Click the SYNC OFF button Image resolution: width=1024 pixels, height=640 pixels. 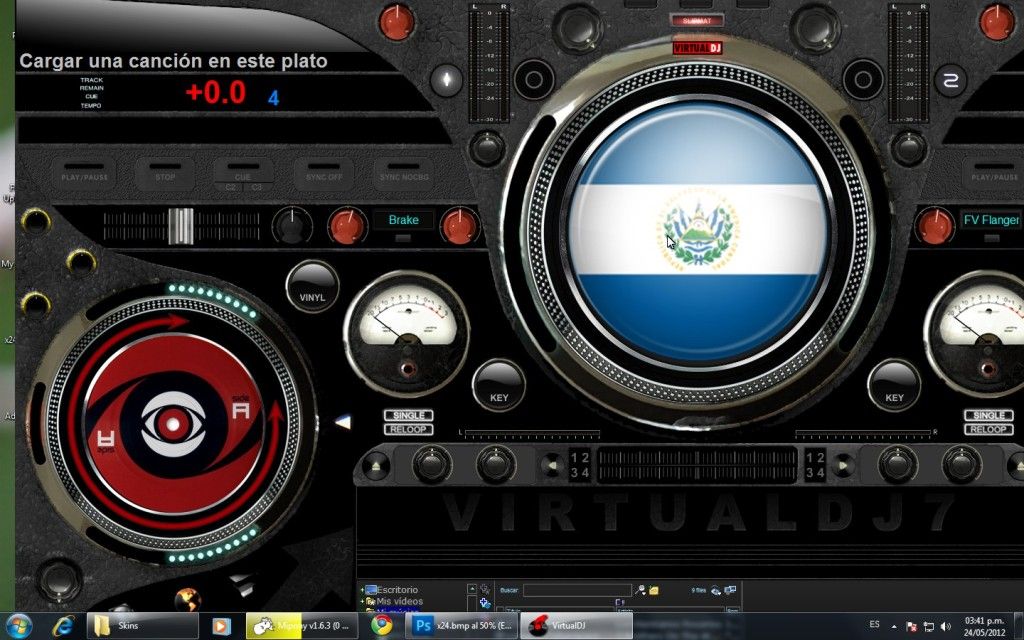point(324,174)
